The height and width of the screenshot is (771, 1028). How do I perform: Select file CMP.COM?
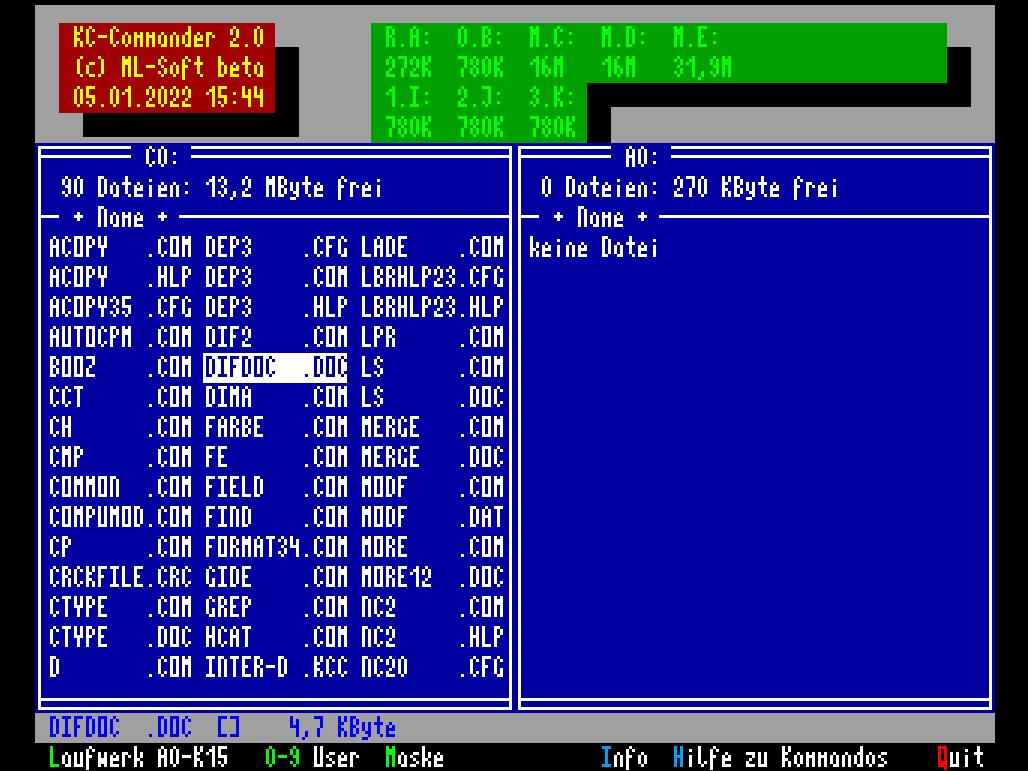pyautogui.click(x=121, y=458)
